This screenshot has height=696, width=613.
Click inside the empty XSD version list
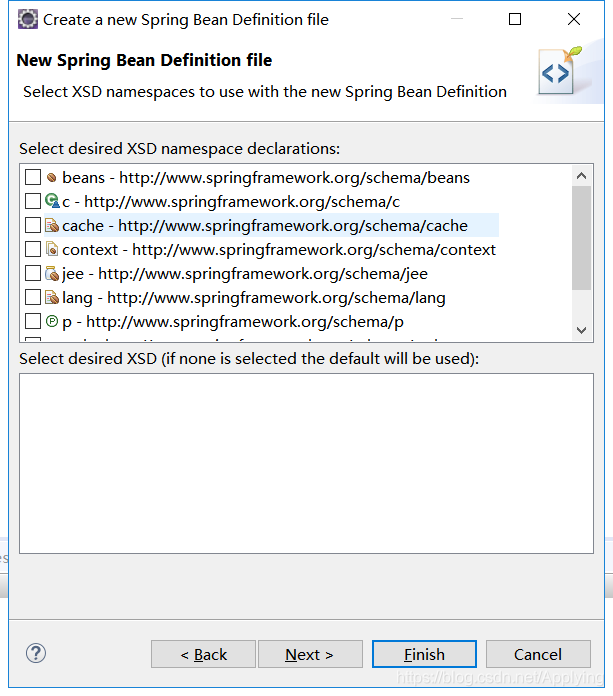coord(306,463)
